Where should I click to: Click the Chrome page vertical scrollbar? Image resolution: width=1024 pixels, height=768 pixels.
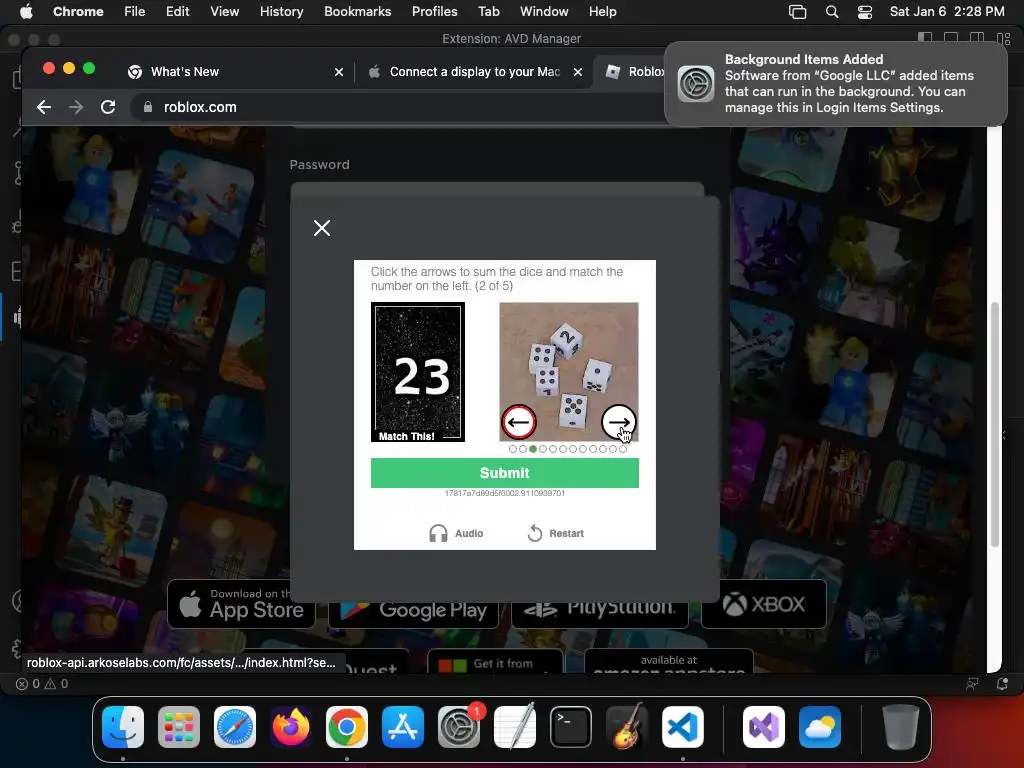pos(995,424)
